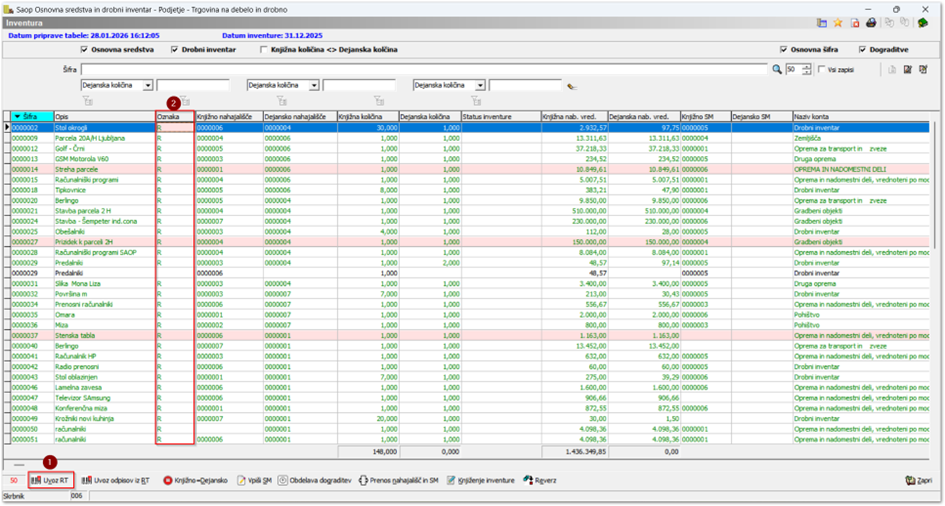Open Obdelava dograditev
The image size is (945, 506).
tap(315, 481)
